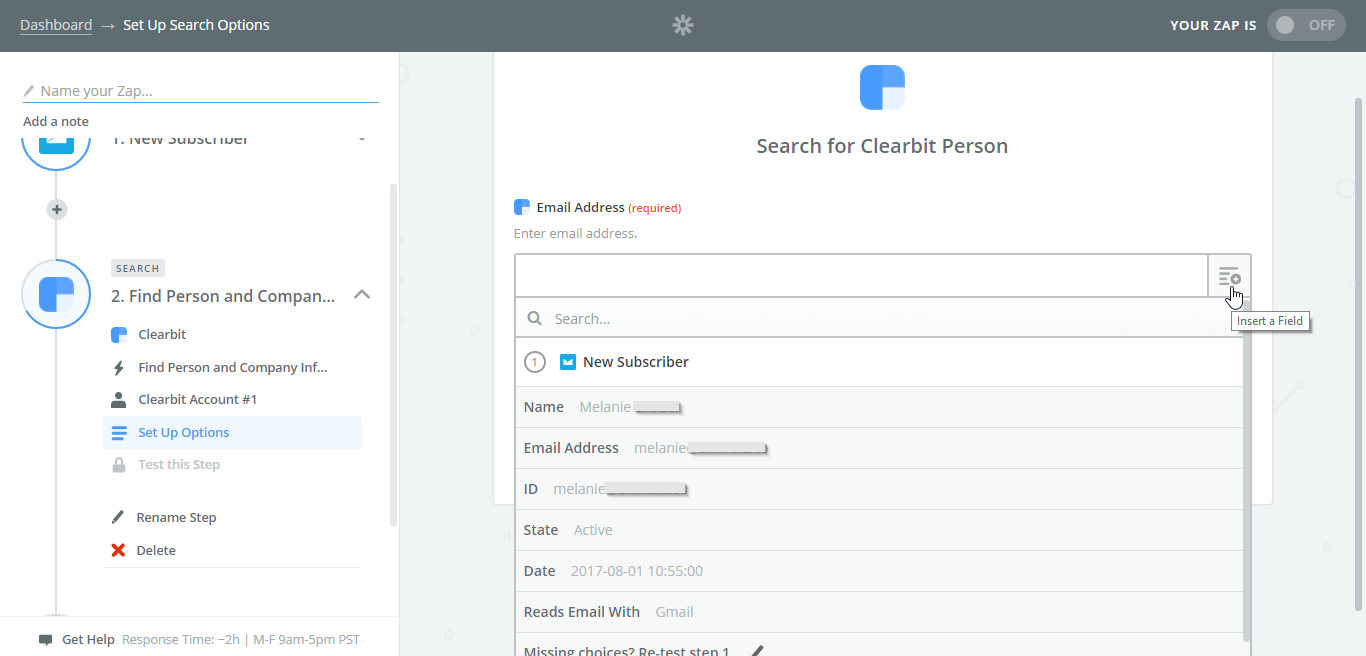Open Find Person and Company Inf... item
This screenshot has width=1366, height=656.
232,367
